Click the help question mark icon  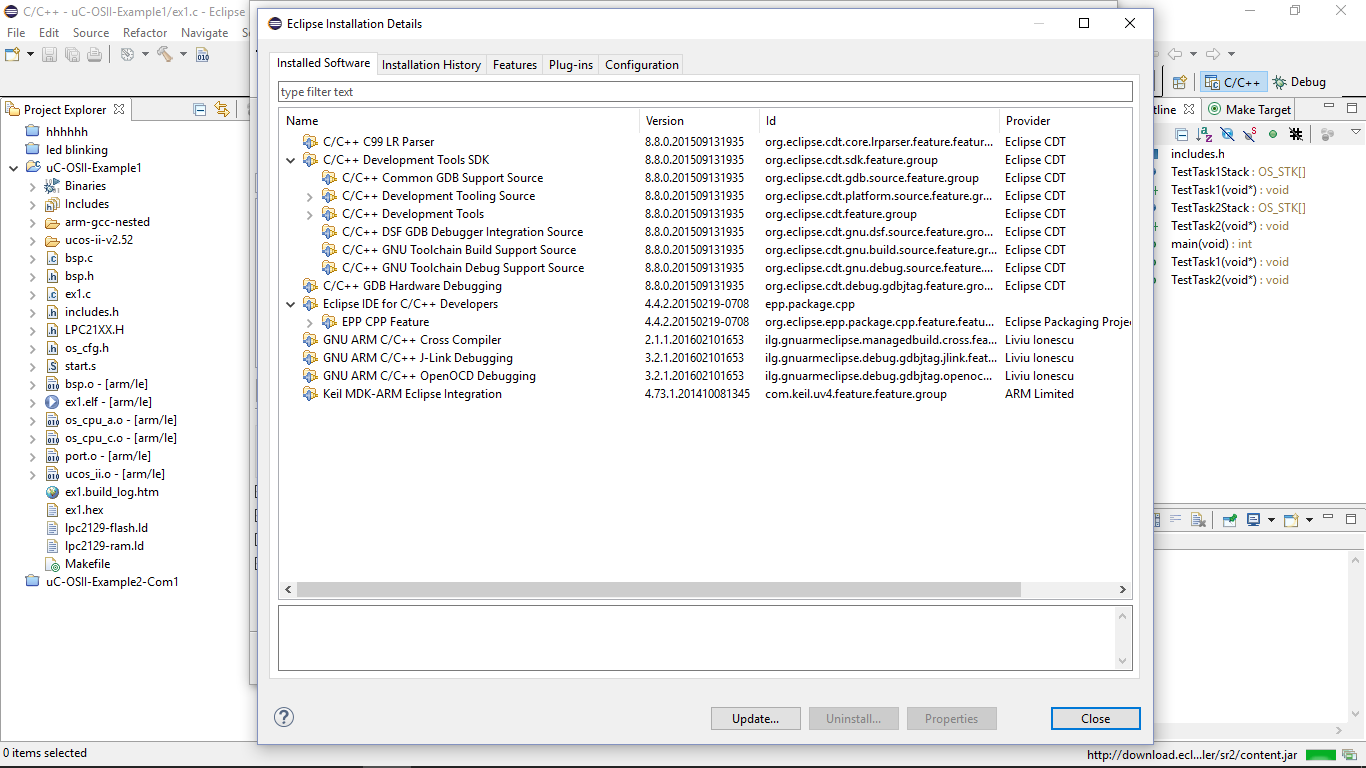point(284,717)
